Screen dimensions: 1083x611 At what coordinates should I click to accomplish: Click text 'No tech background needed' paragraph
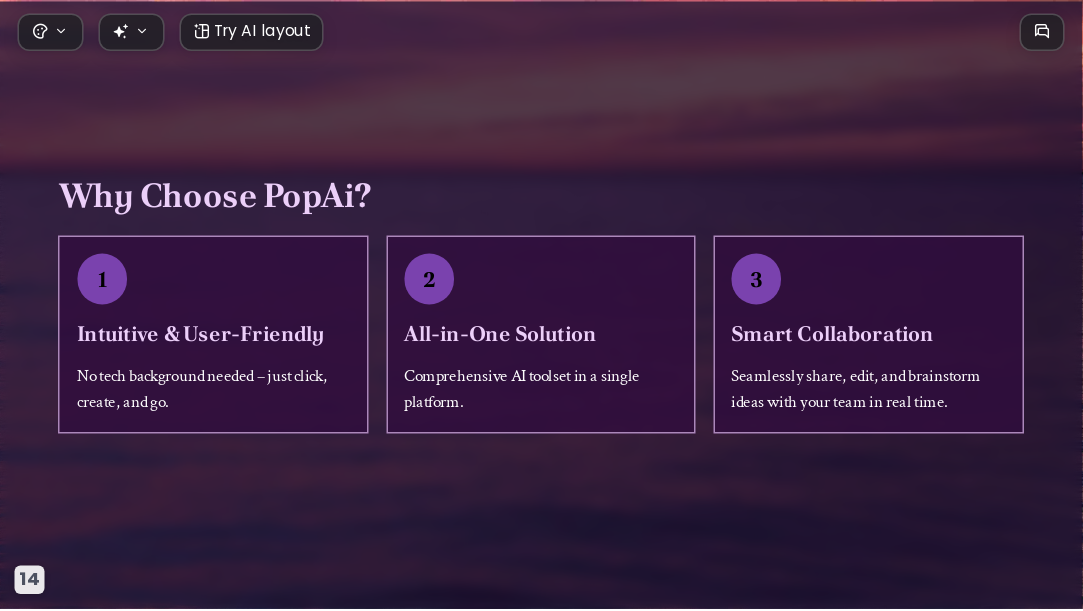pos(202,389)
